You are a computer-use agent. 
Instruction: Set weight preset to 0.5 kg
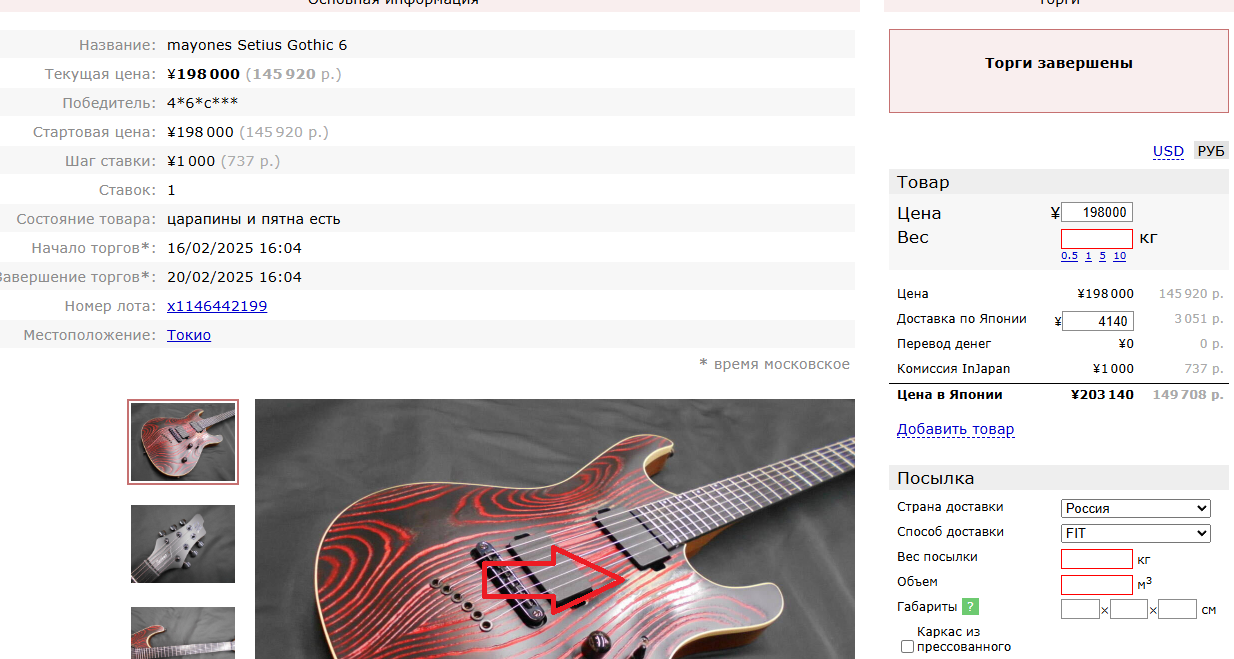[1069, 256]
